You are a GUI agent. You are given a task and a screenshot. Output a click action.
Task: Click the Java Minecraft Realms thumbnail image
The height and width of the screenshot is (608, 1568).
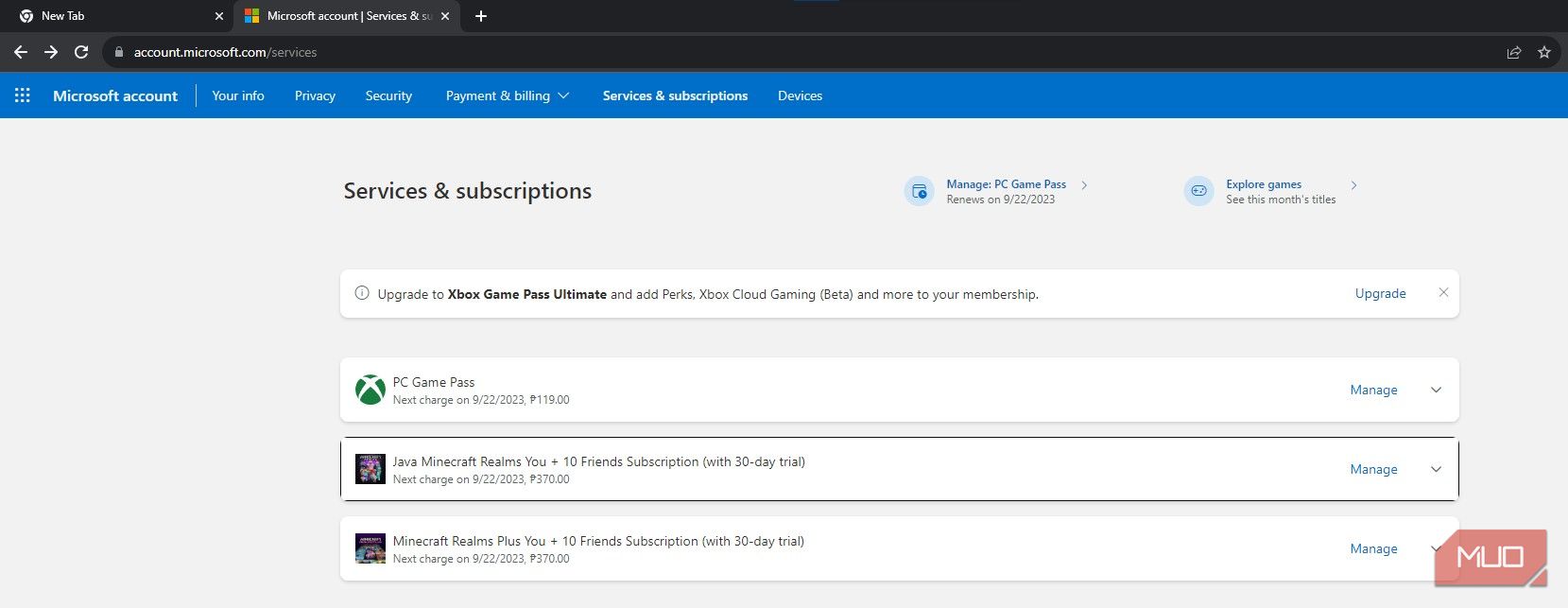point(370,469)
